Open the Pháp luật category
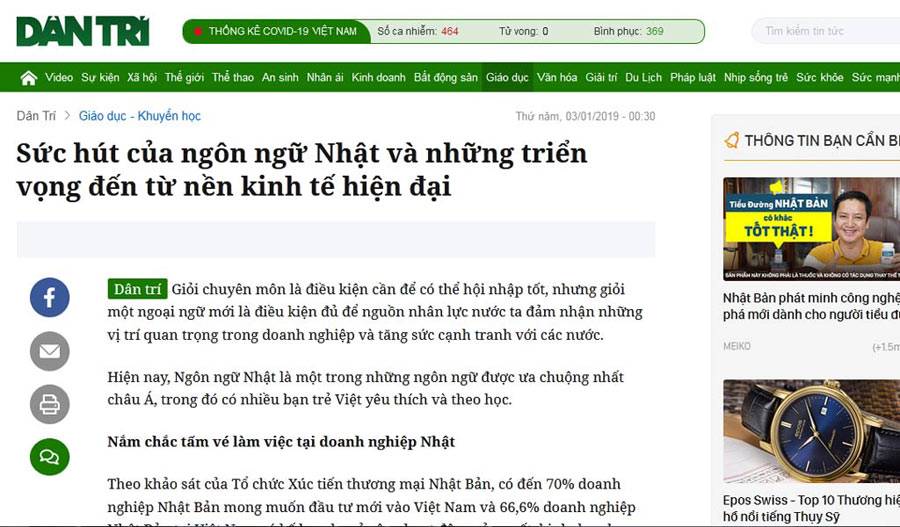Screen dimensions: 900x527 coord(693,78)
